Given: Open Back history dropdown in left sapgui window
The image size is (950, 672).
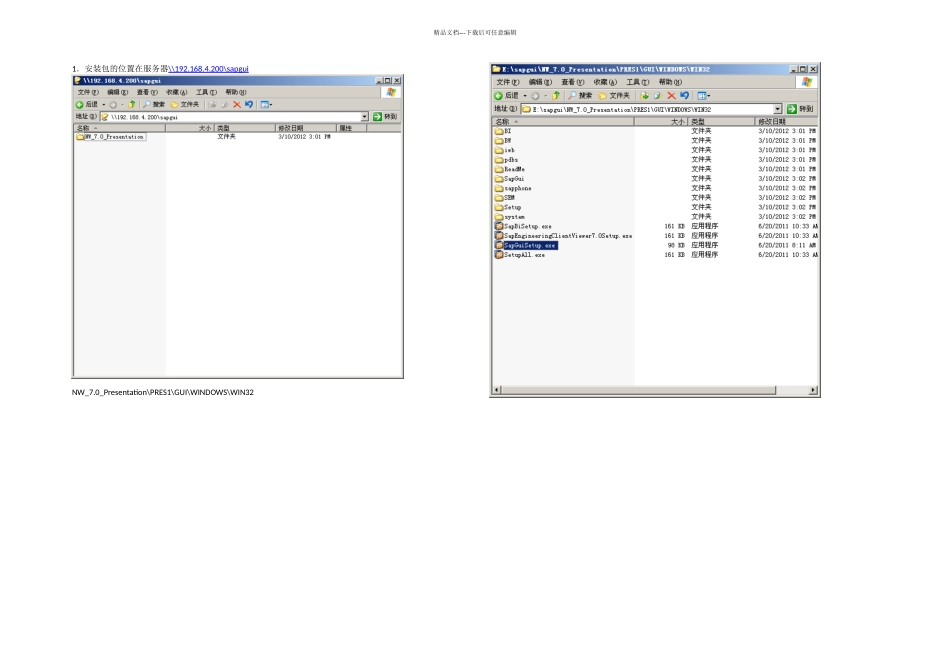Looking at the screenshot, I should (x=104, y=105).
